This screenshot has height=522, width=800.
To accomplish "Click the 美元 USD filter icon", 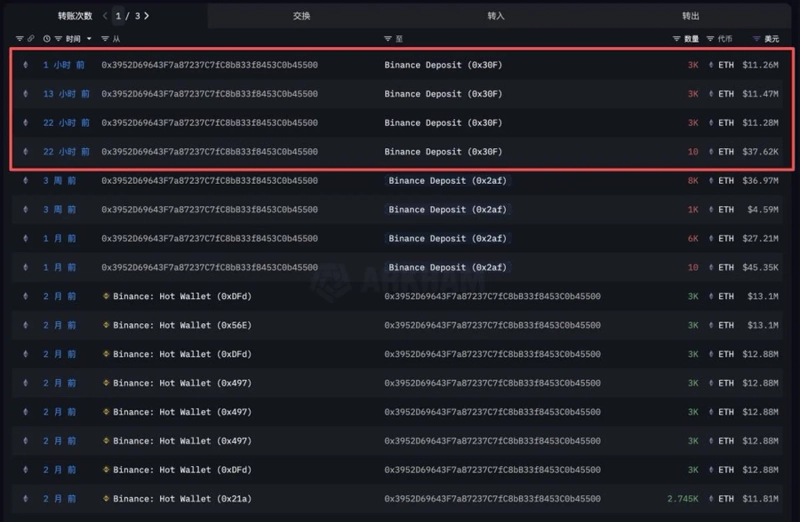I will [x=757, y=39].
